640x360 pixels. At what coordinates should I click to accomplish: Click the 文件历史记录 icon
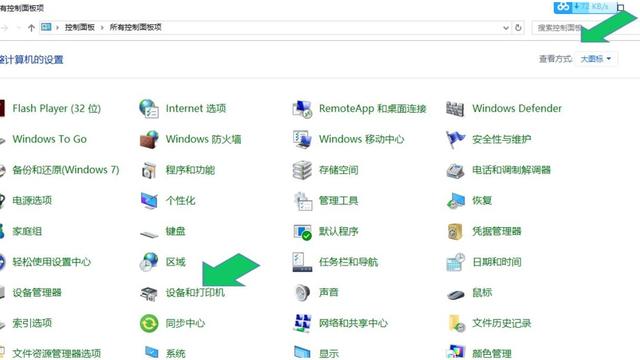coord(457,323)
